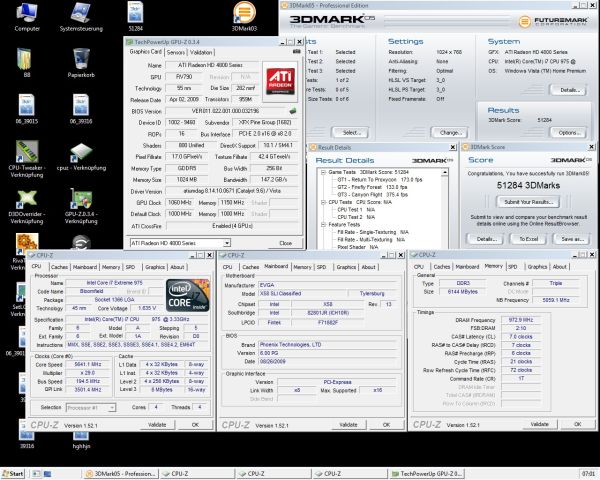600x480 pixels.
Task: Open the Processor #1 selection dropdown
Action: pyautogui.click(x=112, y=408)
